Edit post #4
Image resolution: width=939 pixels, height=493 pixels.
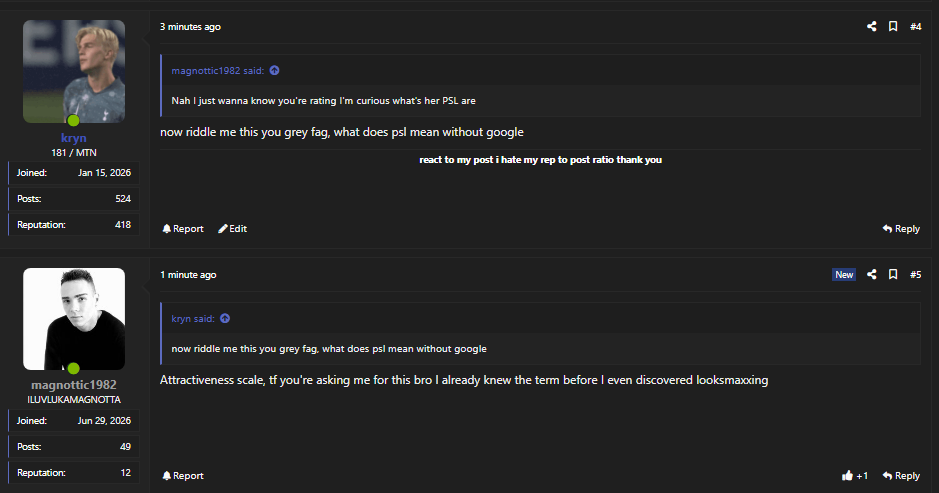[232, 229]
